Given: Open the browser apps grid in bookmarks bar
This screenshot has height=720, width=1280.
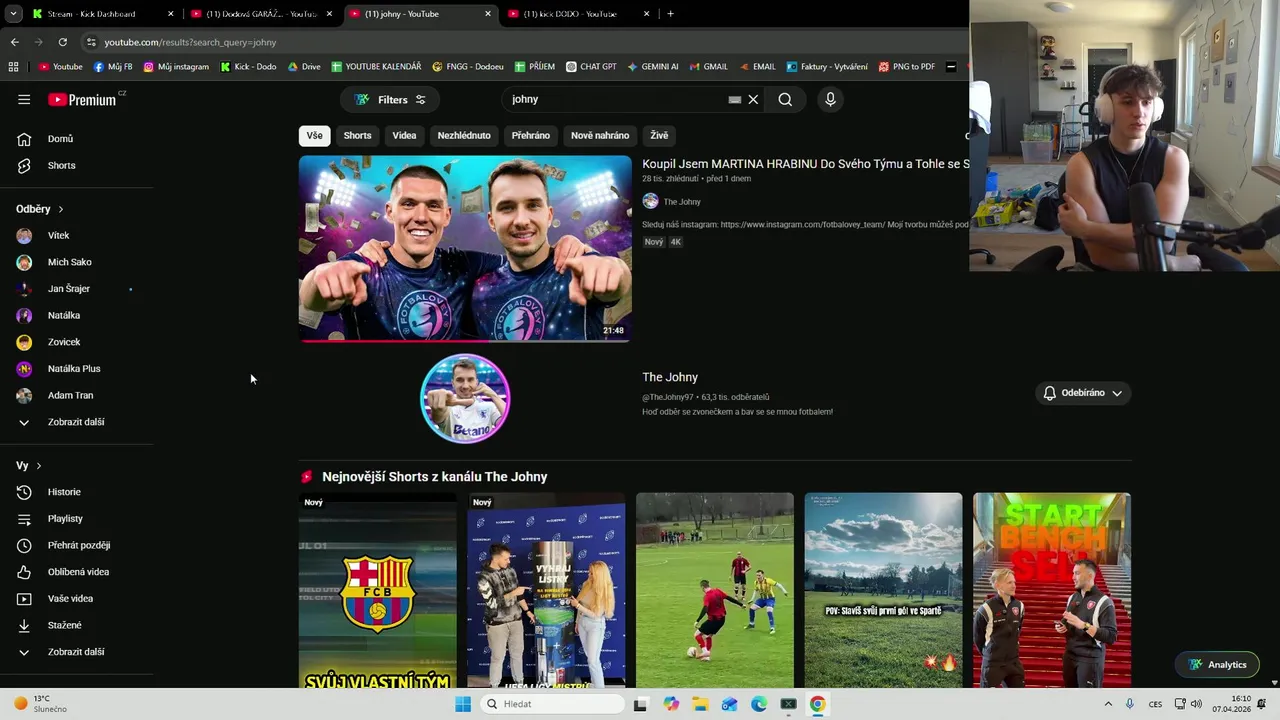Looking at the screenshot, I should (x=13, y=67).
